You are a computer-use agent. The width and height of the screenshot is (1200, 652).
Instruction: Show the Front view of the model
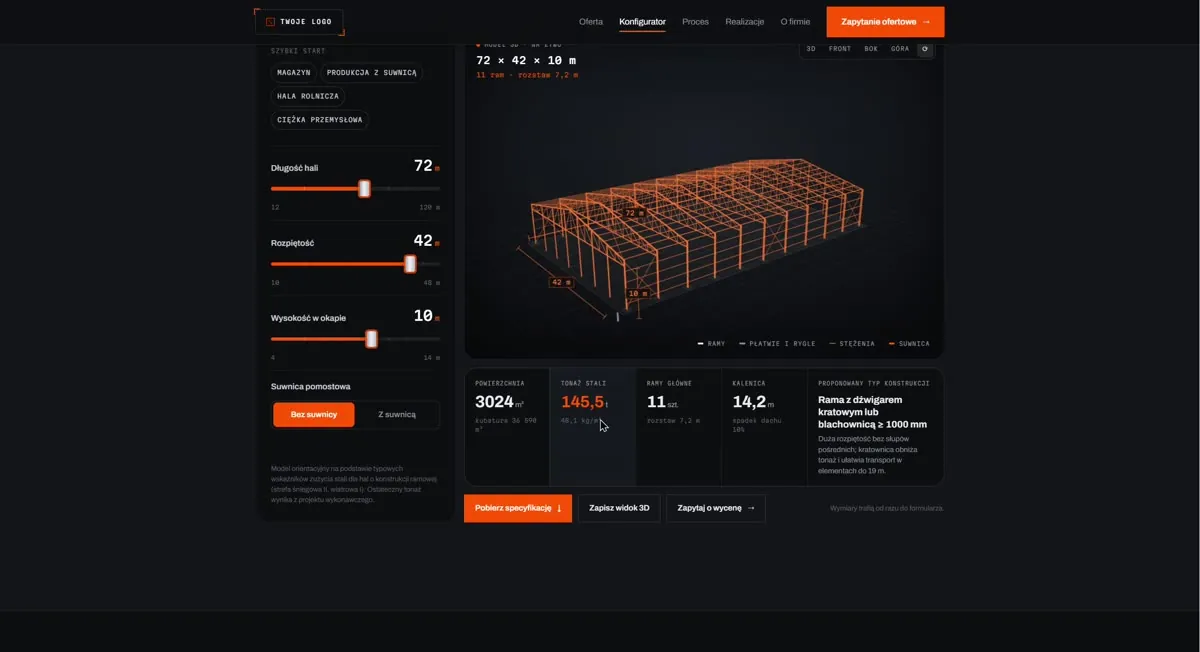(x=840, y=49)
